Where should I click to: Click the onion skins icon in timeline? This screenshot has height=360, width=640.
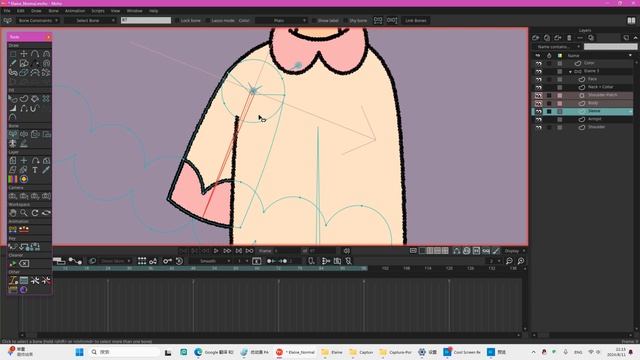click(x=92, y=261)
